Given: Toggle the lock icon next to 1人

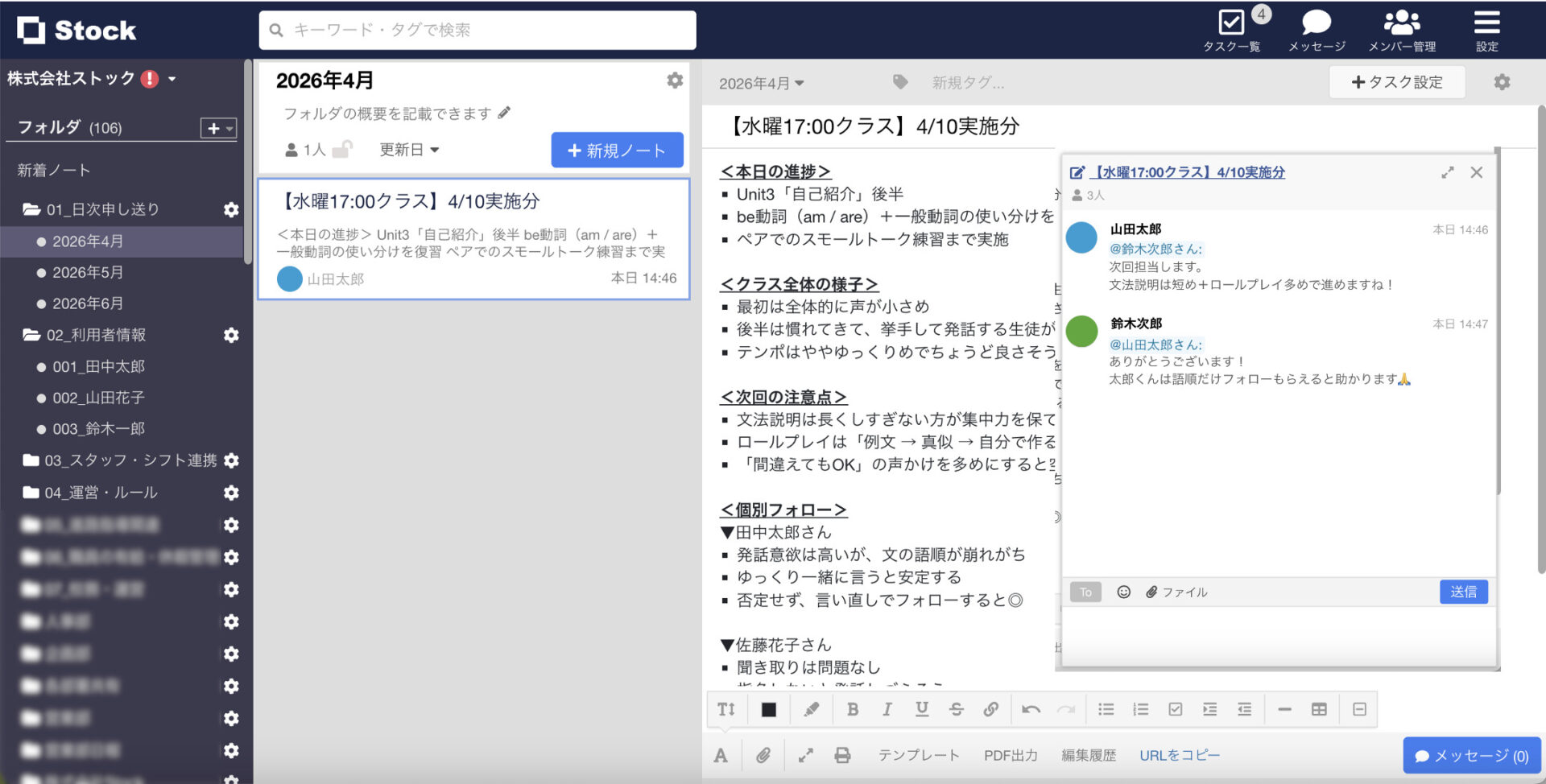Looking at the screenshot, I should (x=342, y=148).
